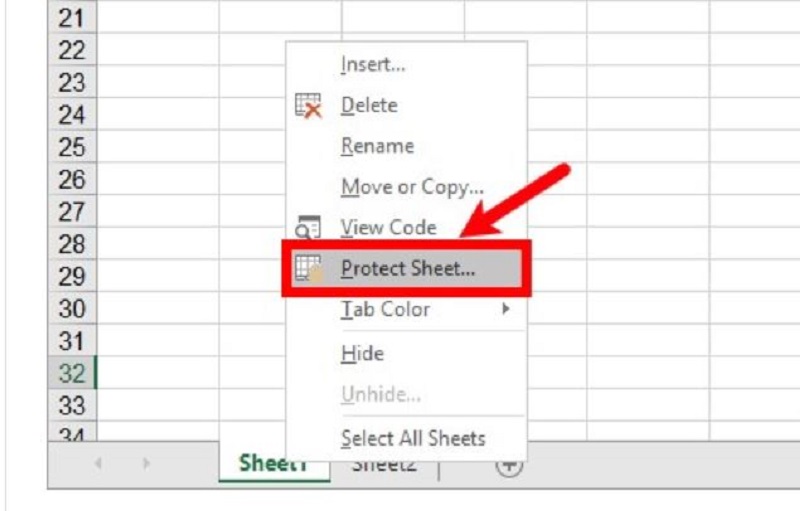Image resolution: width=800 pixels, height=511 pixels.
Task: Click the View Code icon
Action: click(308, 227)
